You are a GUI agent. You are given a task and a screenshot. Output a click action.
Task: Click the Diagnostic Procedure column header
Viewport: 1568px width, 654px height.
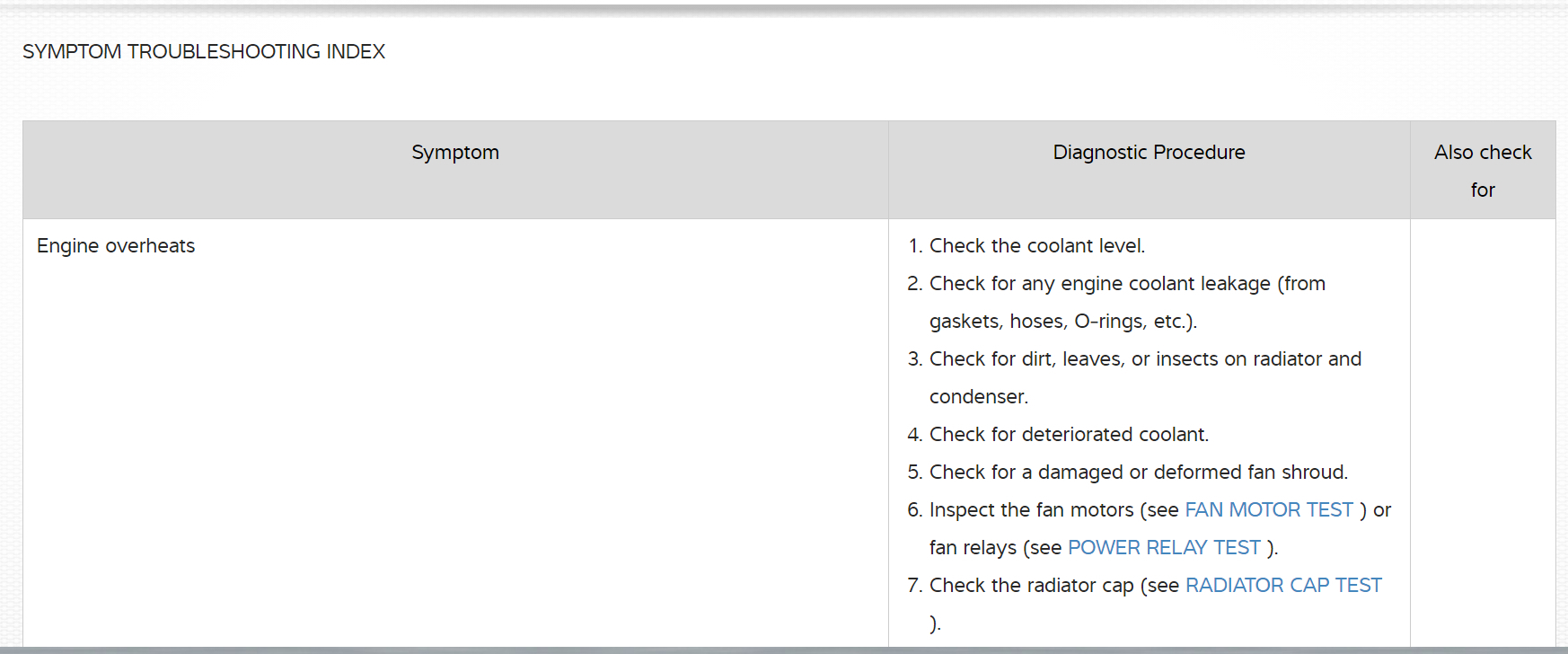pos(1149,153)
